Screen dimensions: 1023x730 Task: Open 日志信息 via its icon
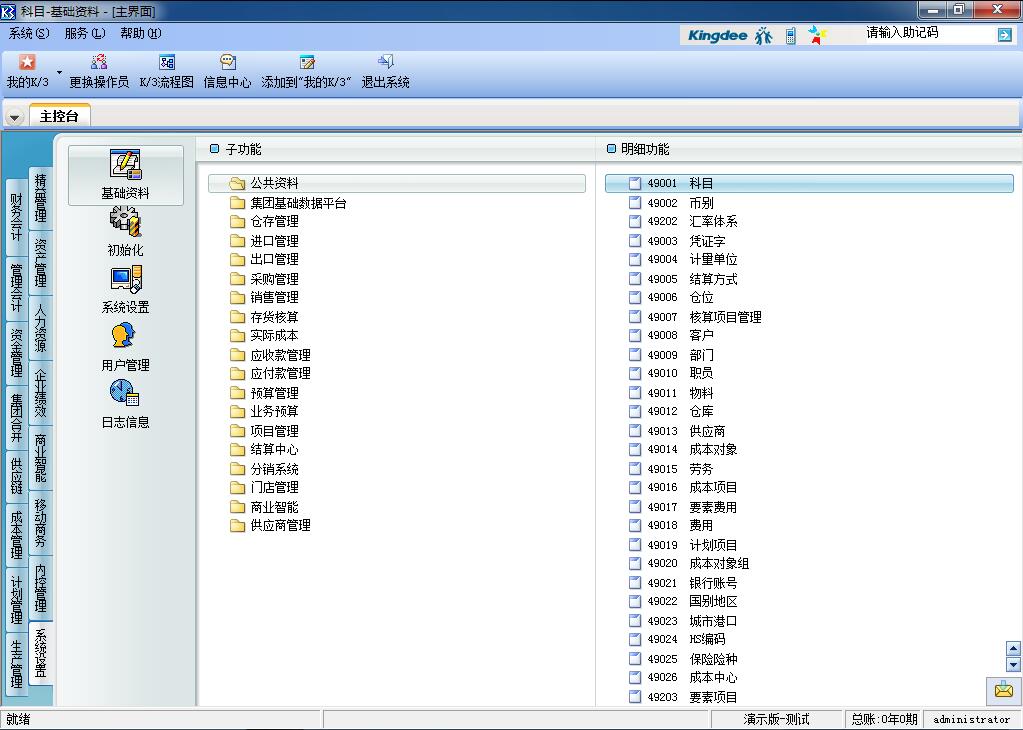[124, 402]
